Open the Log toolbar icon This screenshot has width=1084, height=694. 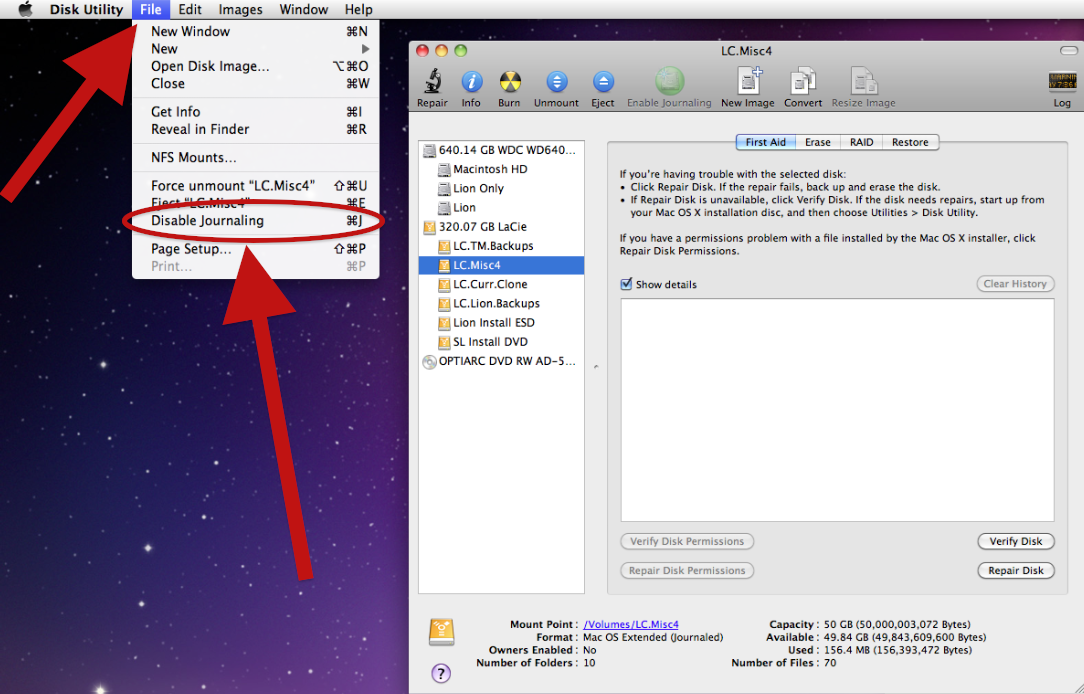pyautogui.click(x=1062, y=81)
